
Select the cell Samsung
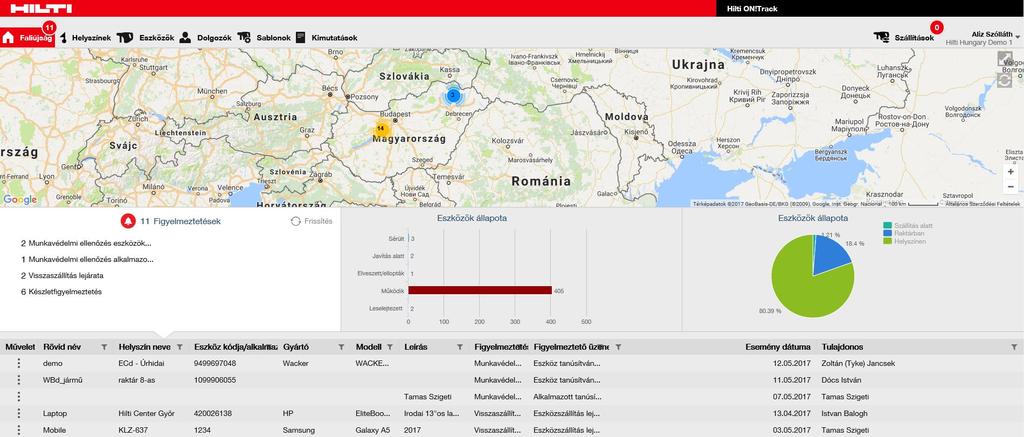click(298, 430)
